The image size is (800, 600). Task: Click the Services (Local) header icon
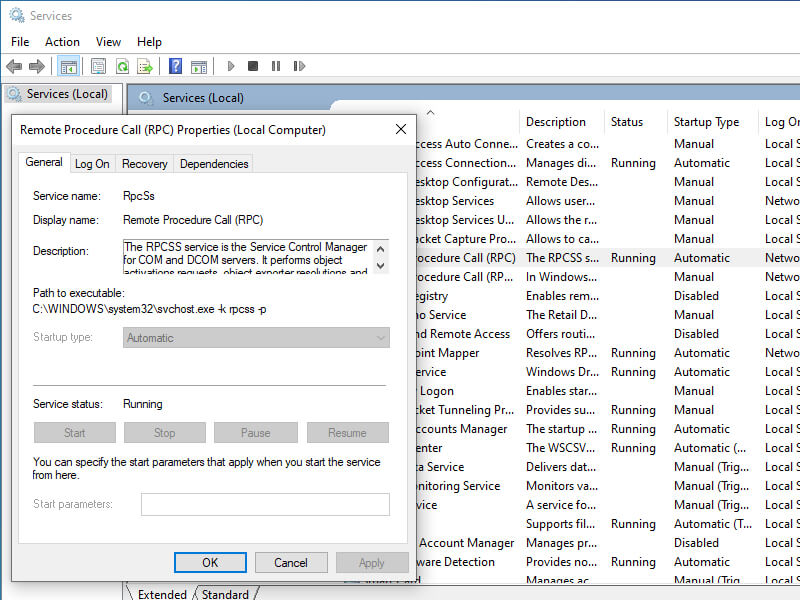coord(146,98)
